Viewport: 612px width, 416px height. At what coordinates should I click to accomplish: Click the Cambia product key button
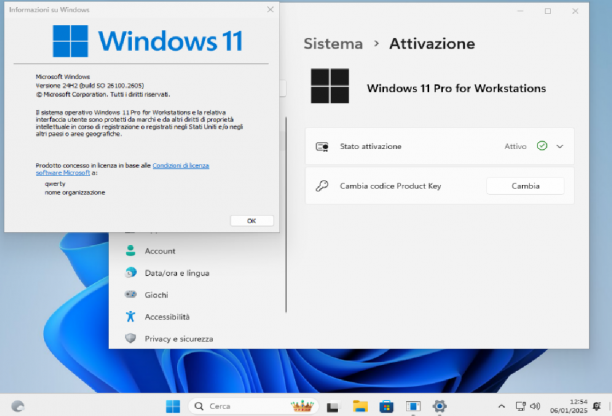tap(525, 186)
